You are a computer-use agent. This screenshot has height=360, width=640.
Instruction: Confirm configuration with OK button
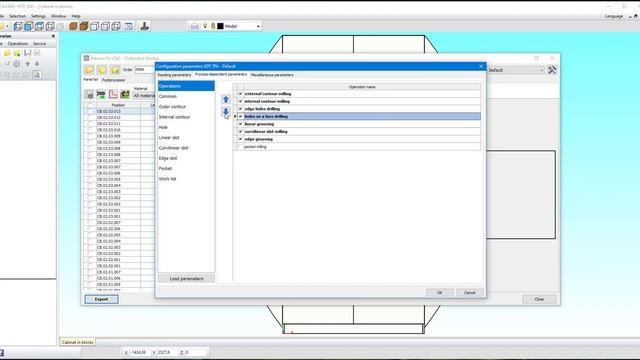pos(440,293)
